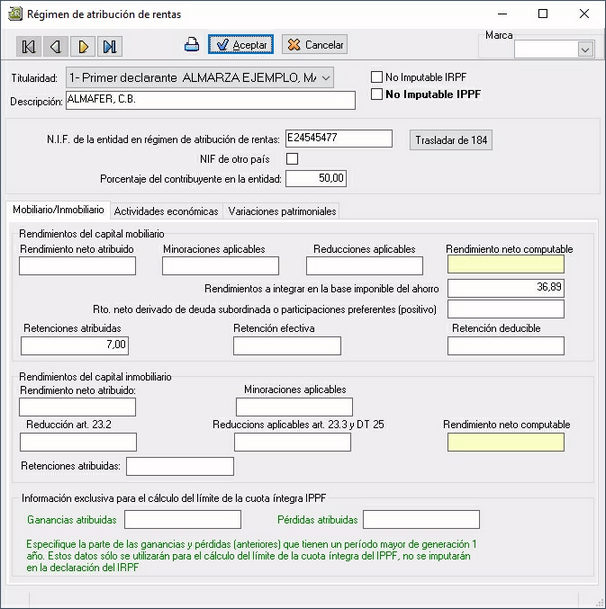Click Reduccions aplicables art. 23.3 field
This screenshot has width=606, height=609.
[x=292, y=442]
